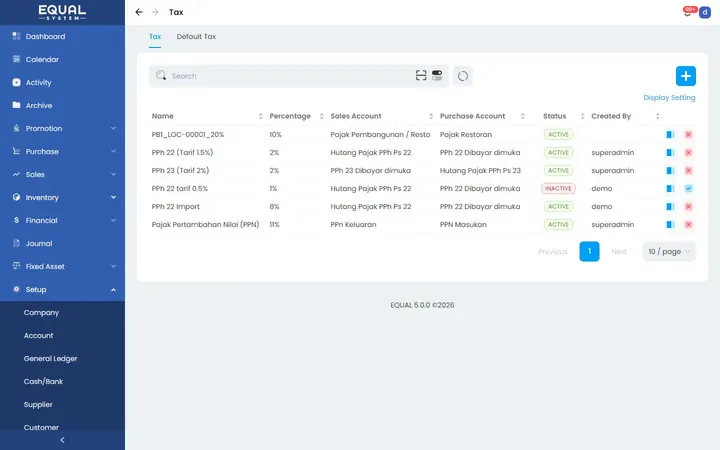Viewport: 720px width, 450px height.
Task: Open notifications bell with 99+ badge
Action: click(x=687, y=12)
